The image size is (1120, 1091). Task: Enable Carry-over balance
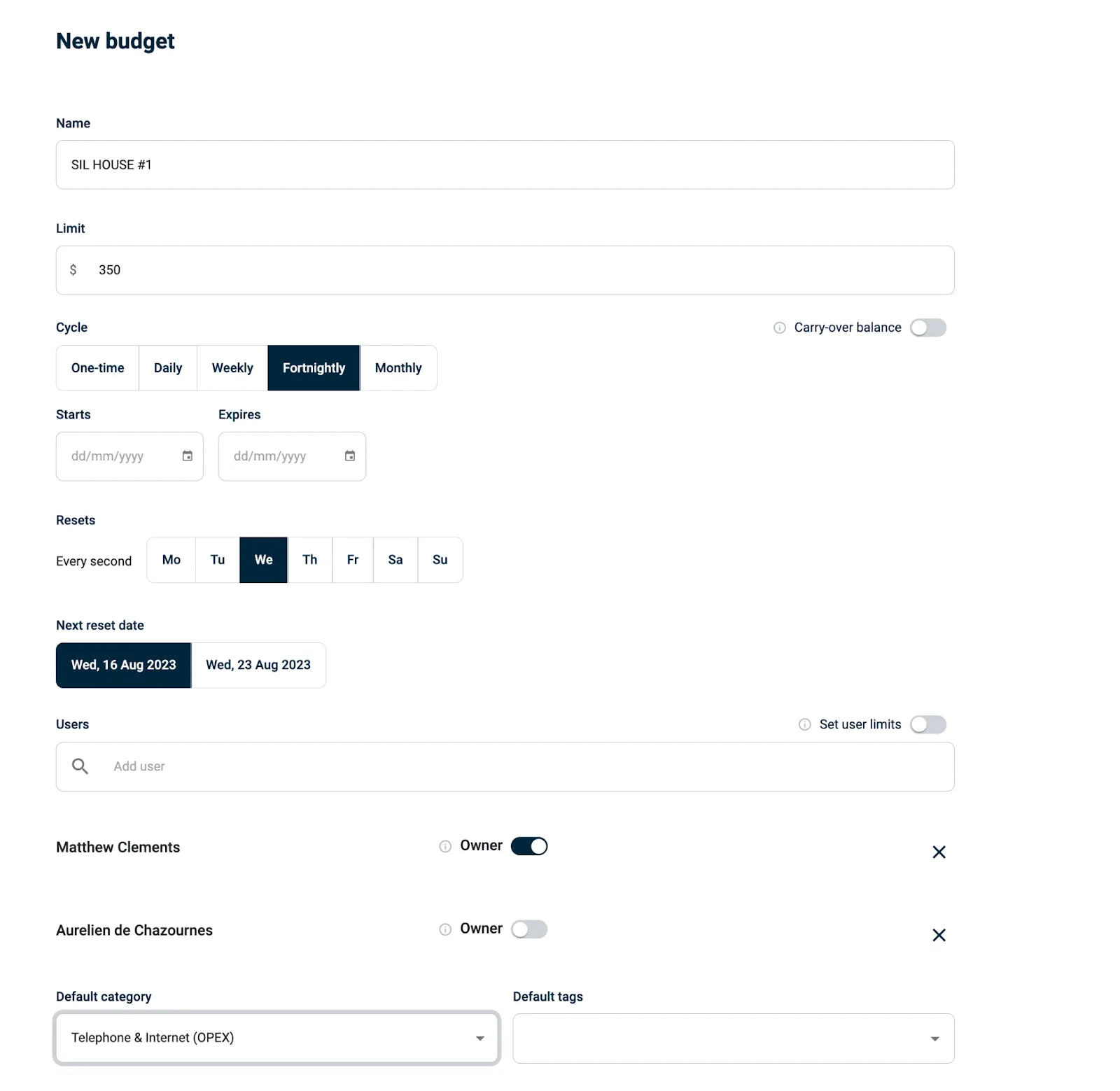(928, 328)
